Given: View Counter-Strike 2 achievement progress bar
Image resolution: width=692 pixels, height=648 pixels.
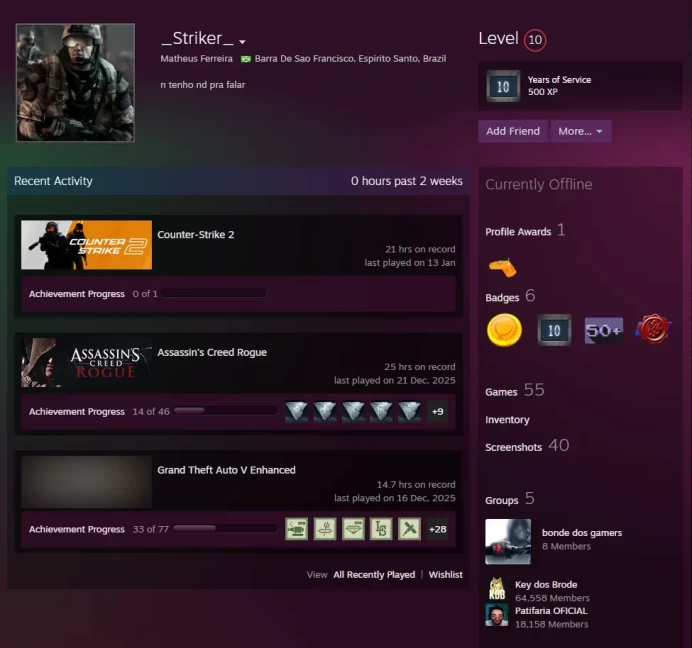Looking at the screenshot, I should [x=214, y=294].
